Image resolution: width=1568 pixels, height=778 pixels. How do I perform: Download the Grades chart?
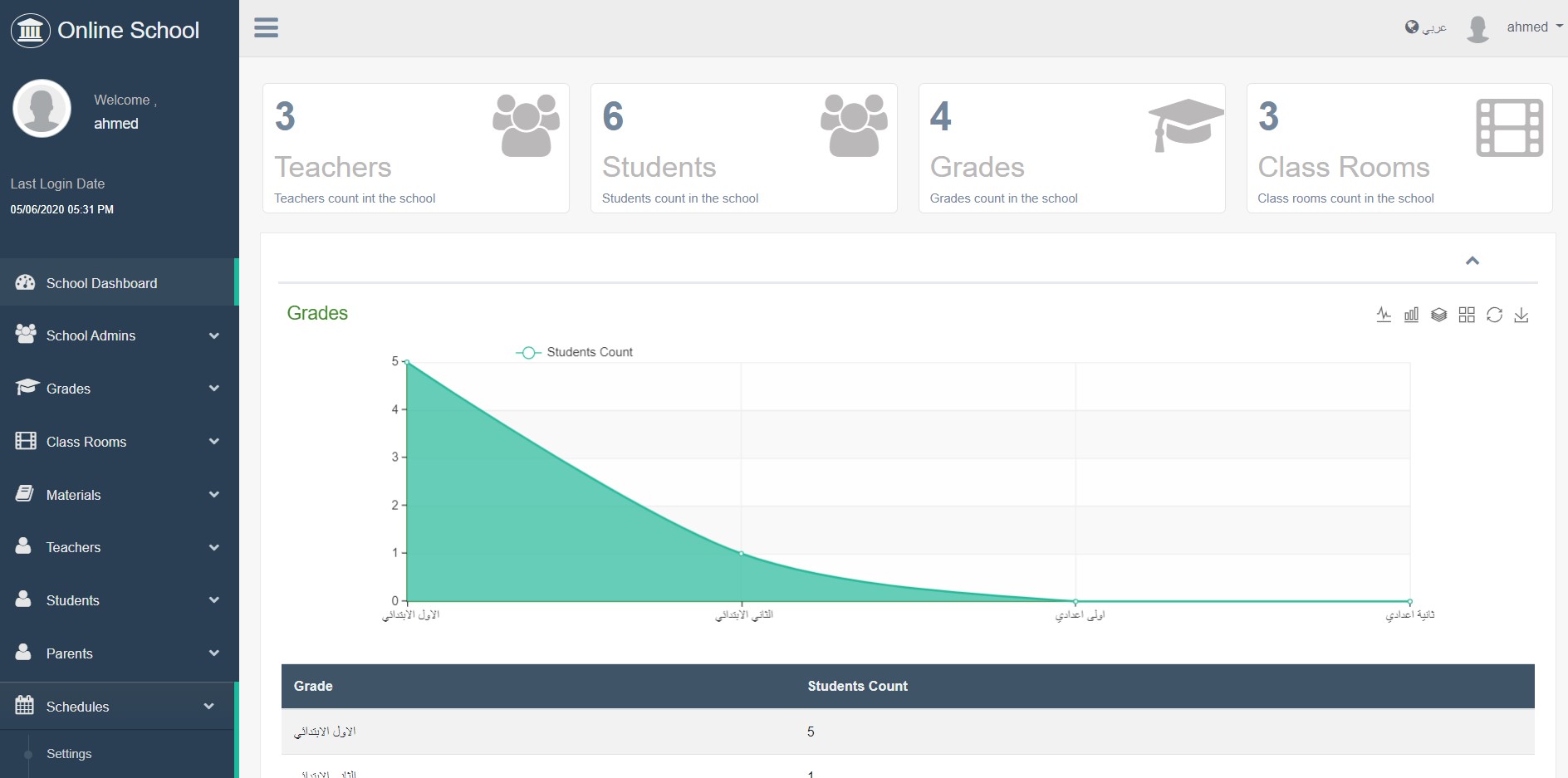[x=1523, y=315]
